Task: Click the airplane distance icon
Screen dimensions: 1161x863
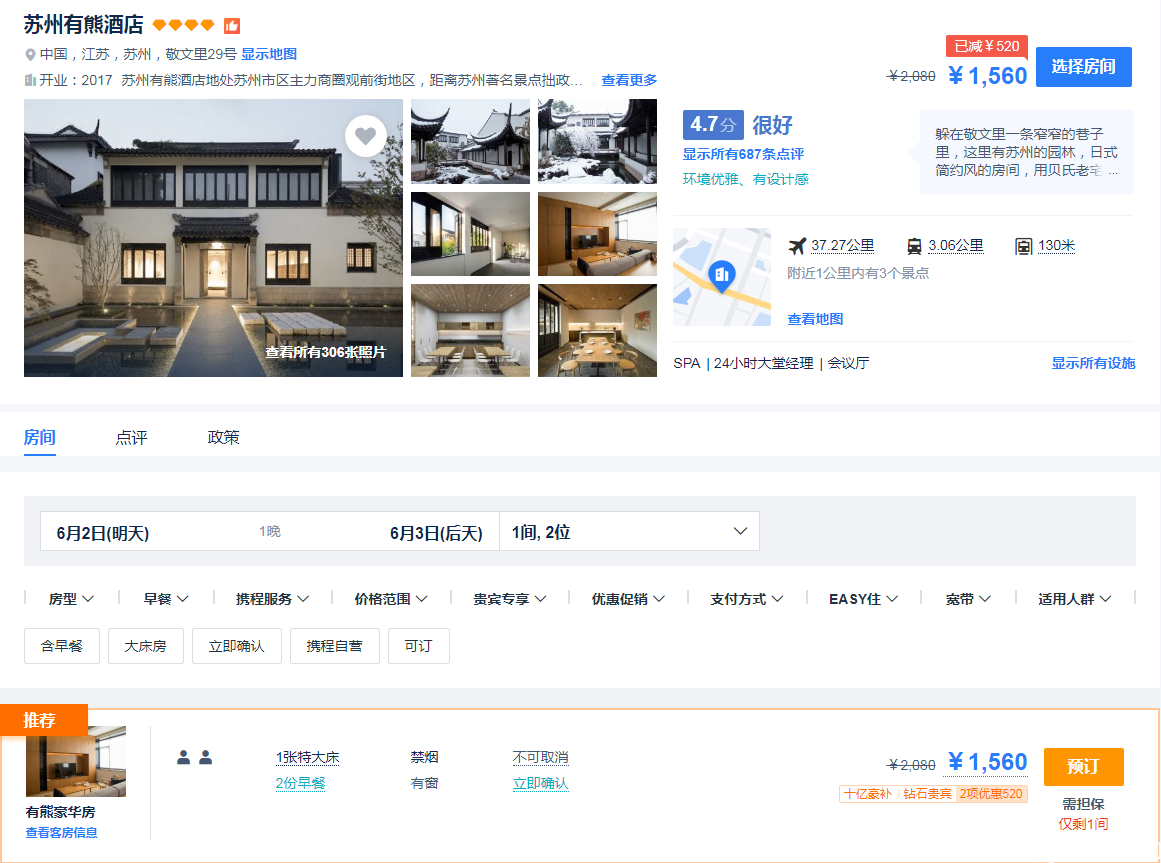Action: pyautogui.click(x=797, y=246)
